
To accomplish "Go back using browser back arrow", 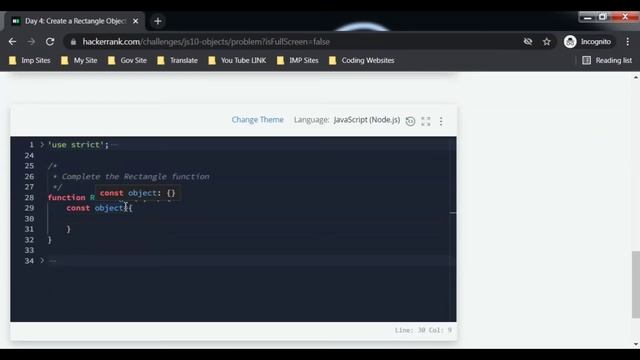I will click(x=12, y=42).
